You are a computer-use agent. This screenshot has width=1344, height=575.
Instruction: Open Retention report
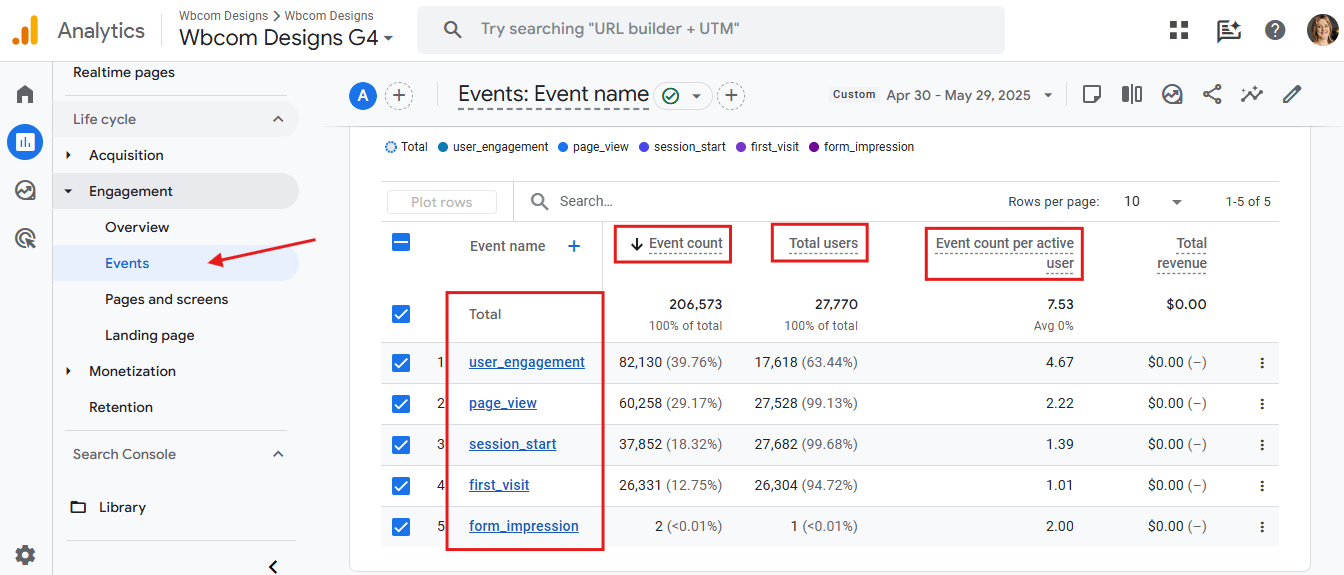click(x=121, y=407)
